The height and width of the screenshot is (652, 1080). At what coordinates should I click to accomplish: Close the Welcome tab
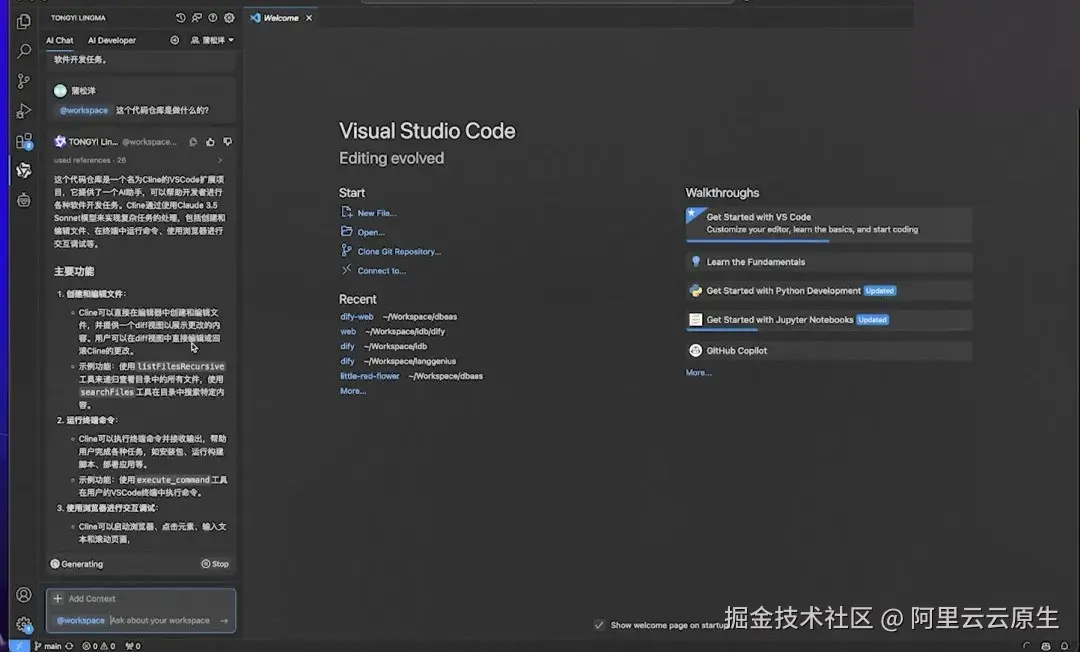309,18
